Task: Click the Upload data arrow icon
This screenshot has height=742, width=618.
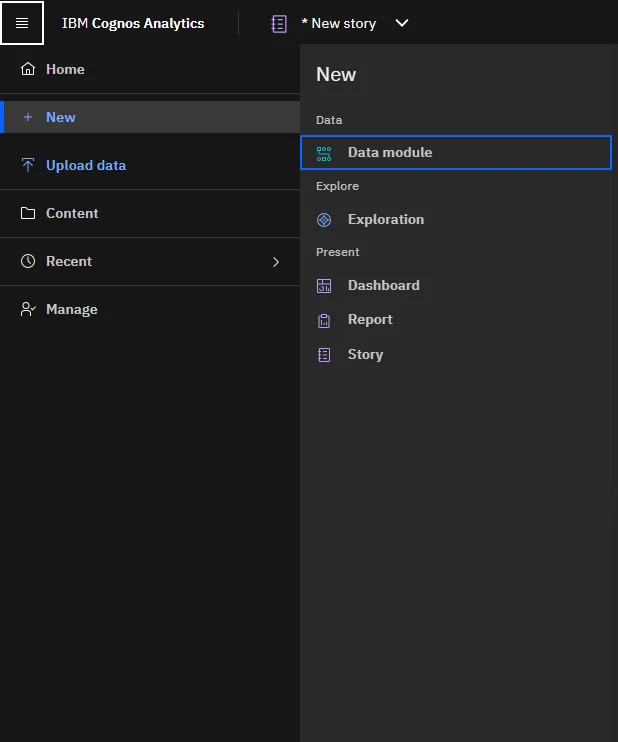Action: (28, 165)
